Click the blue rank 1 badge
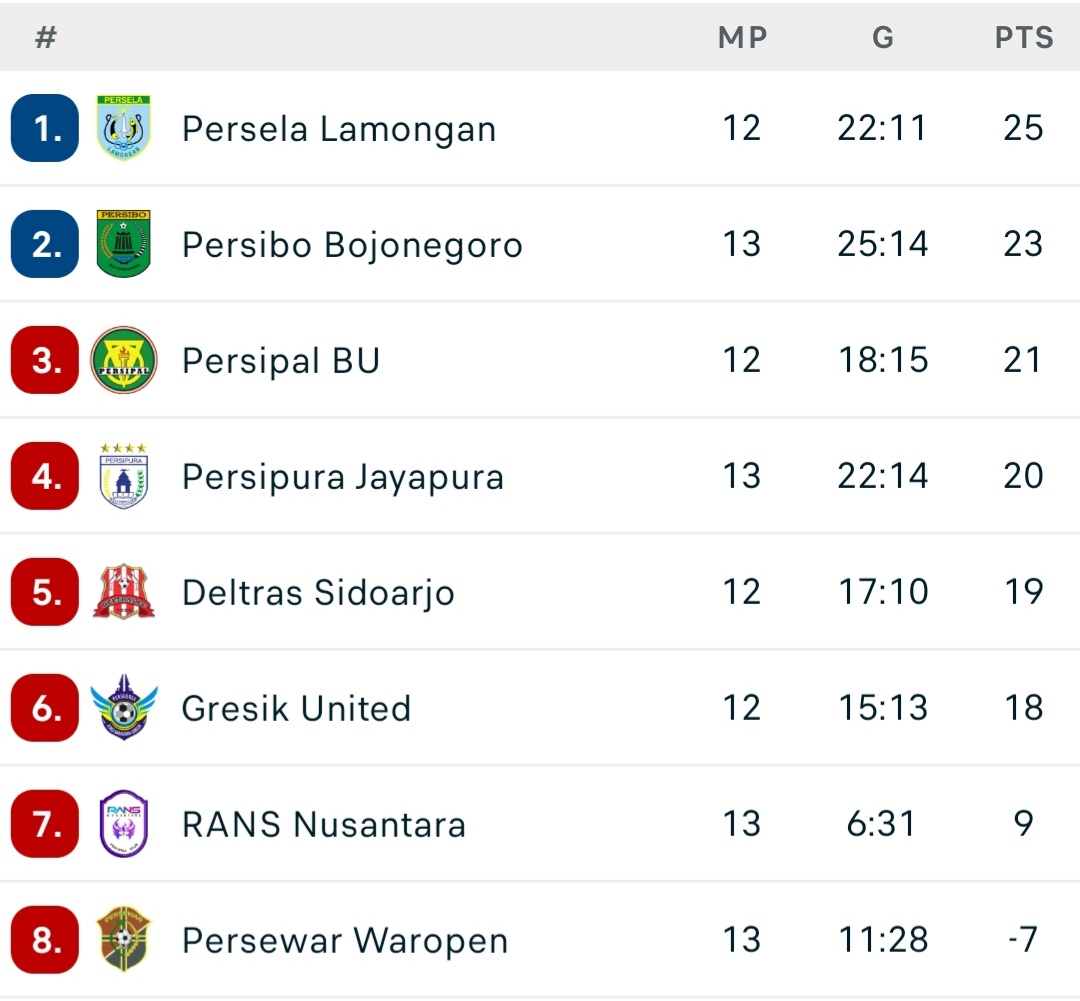The image size is (1080, 1001). (x=45, y=128)
